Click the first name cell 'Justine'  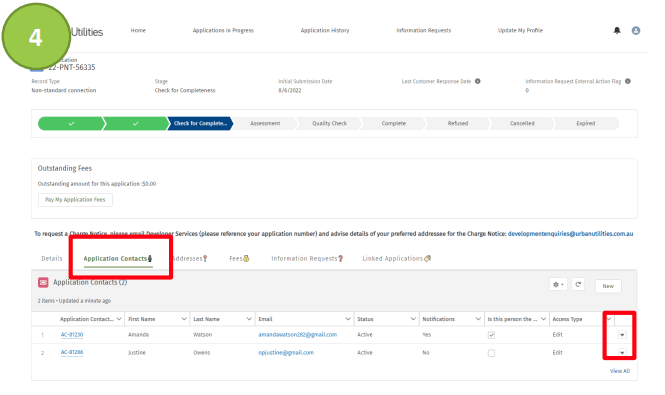(137, 353)
